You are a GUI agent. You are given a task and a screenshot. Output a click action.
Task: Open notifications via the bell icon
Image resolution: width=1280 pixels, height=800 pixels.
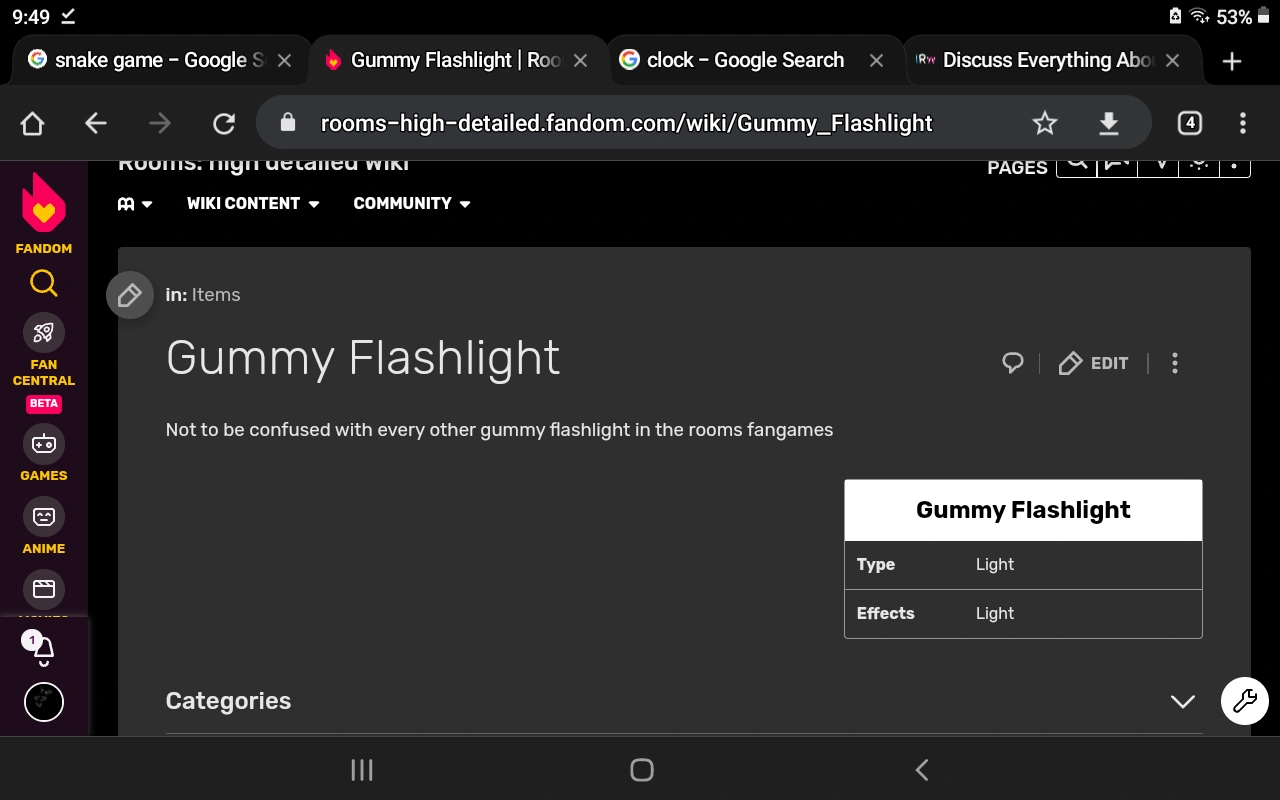pyautogui.click(x=43, y=649)
